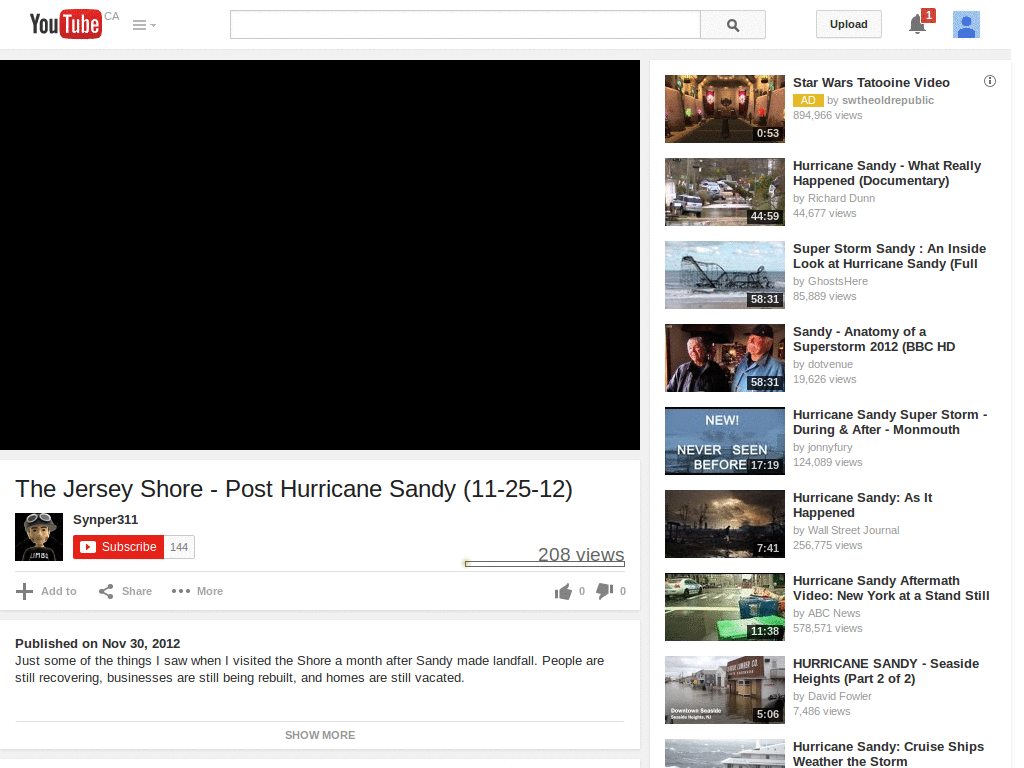Open Sandy - Anatomy of a Superstorm title
This screenshot has width=1024, height=768.
tap(874, 339)
